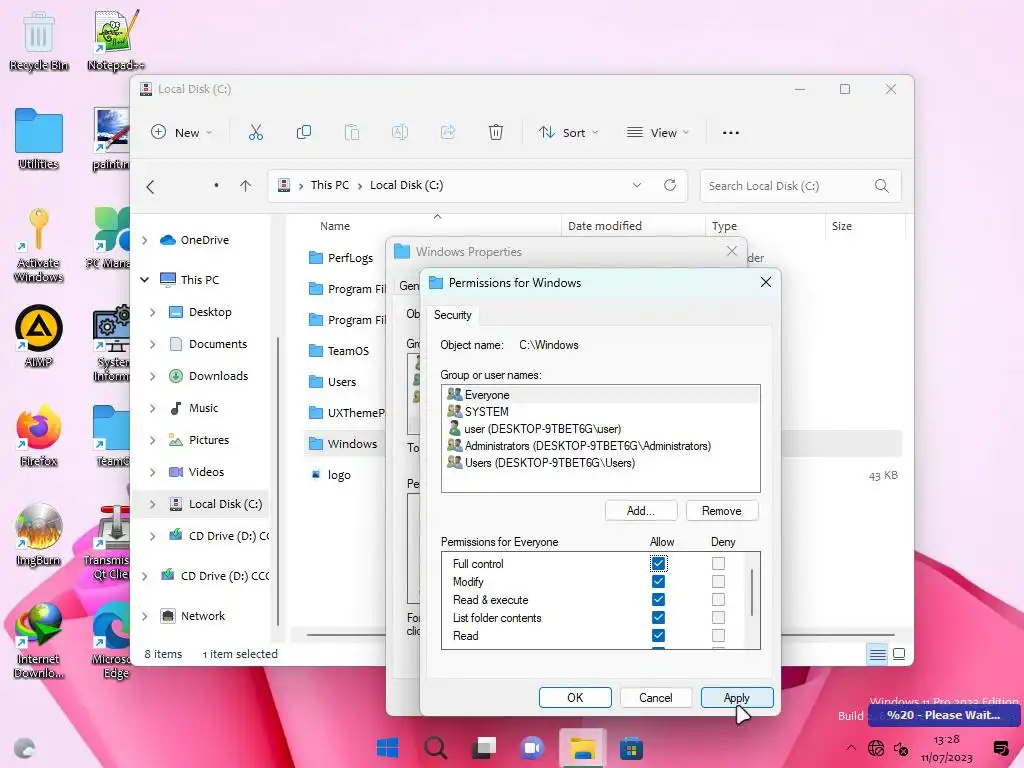Open Utilities folder on desktop

39,138
